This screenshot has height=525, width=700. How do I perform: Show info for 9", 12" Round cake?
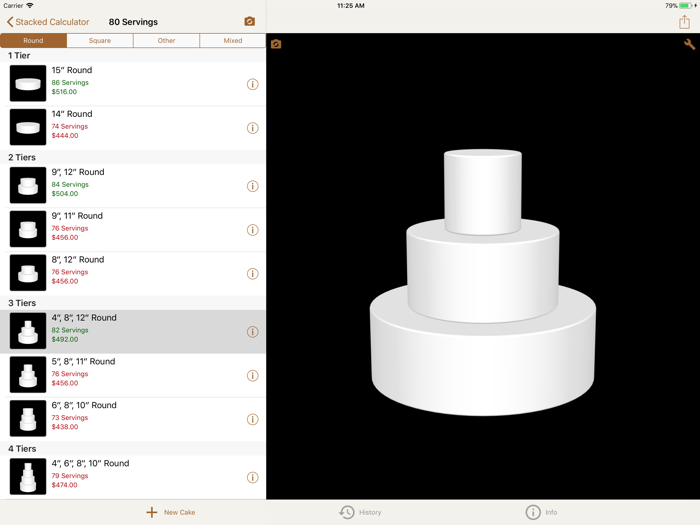tap(253, 186)
